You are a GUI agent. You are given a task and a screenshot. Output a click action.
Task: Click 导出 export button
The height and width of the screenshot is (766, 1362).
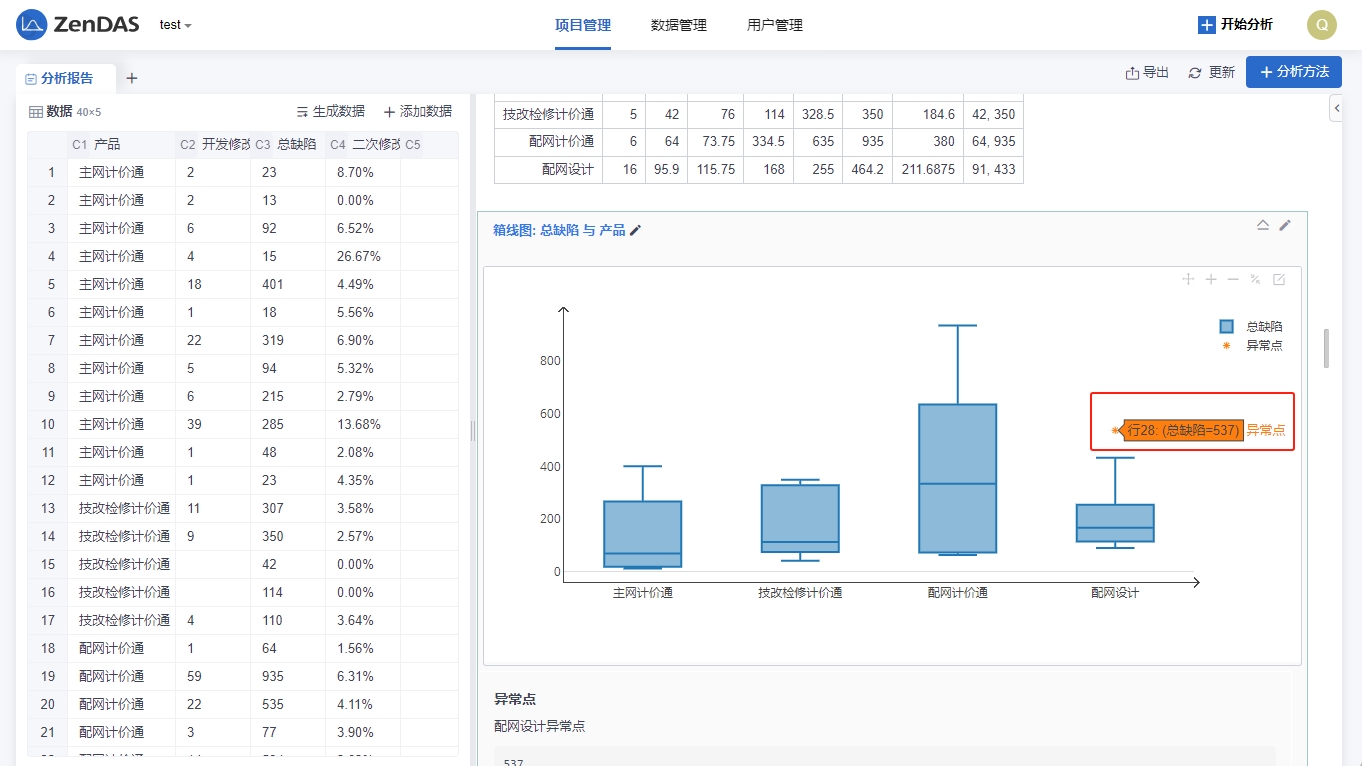(x=1147, y=72)
